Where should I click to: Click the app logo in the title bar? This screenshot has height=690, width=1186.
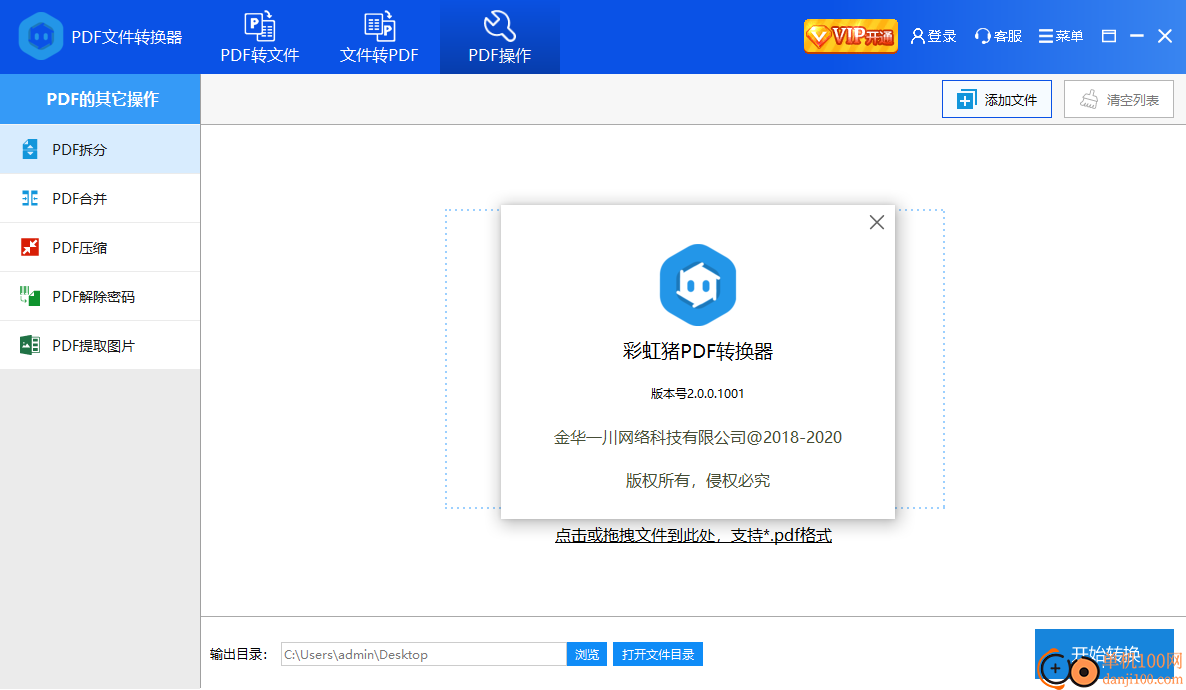click(40, 36)
